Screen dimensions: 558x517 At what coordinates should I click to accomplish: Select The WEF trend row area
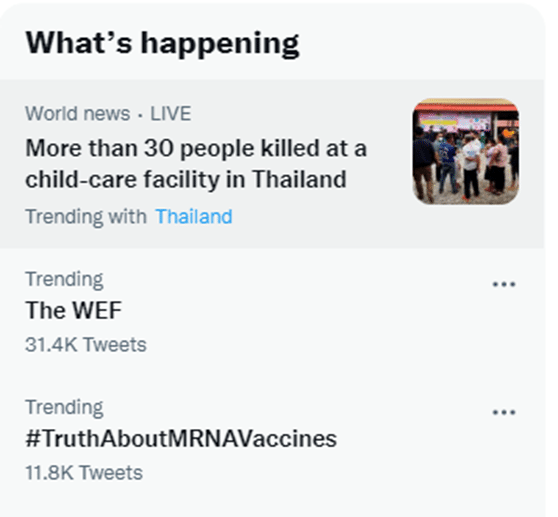click(x=272, y=312)
